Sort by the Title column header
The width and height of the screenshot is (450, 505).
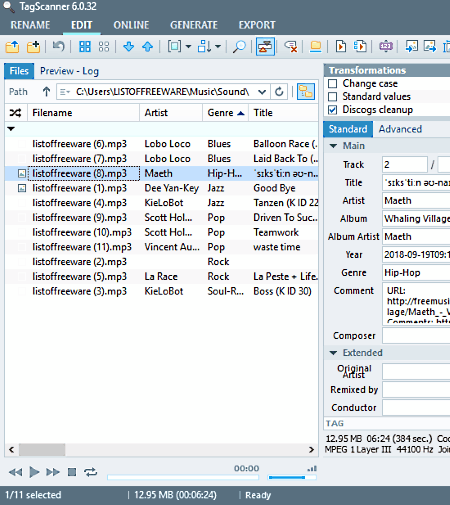pos(283,113)
